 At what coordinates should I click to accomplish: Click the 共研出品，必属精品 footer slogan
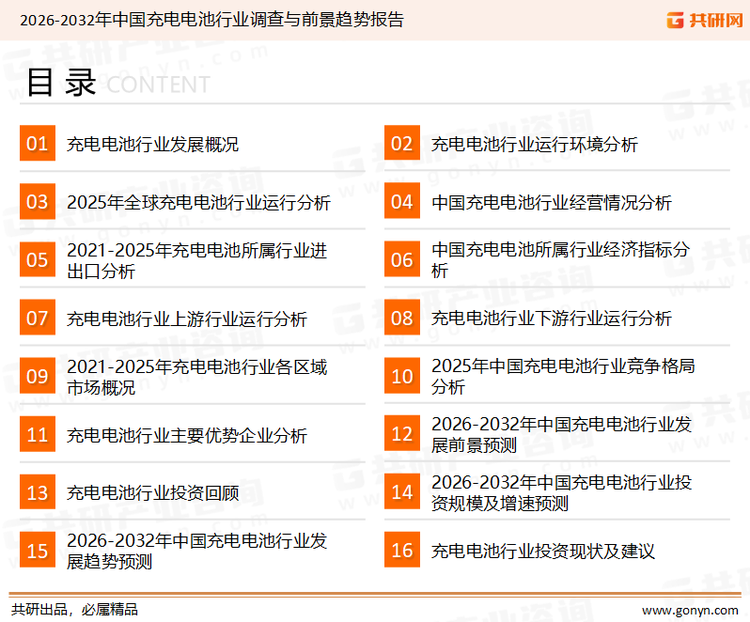click(x=74, y=609)
